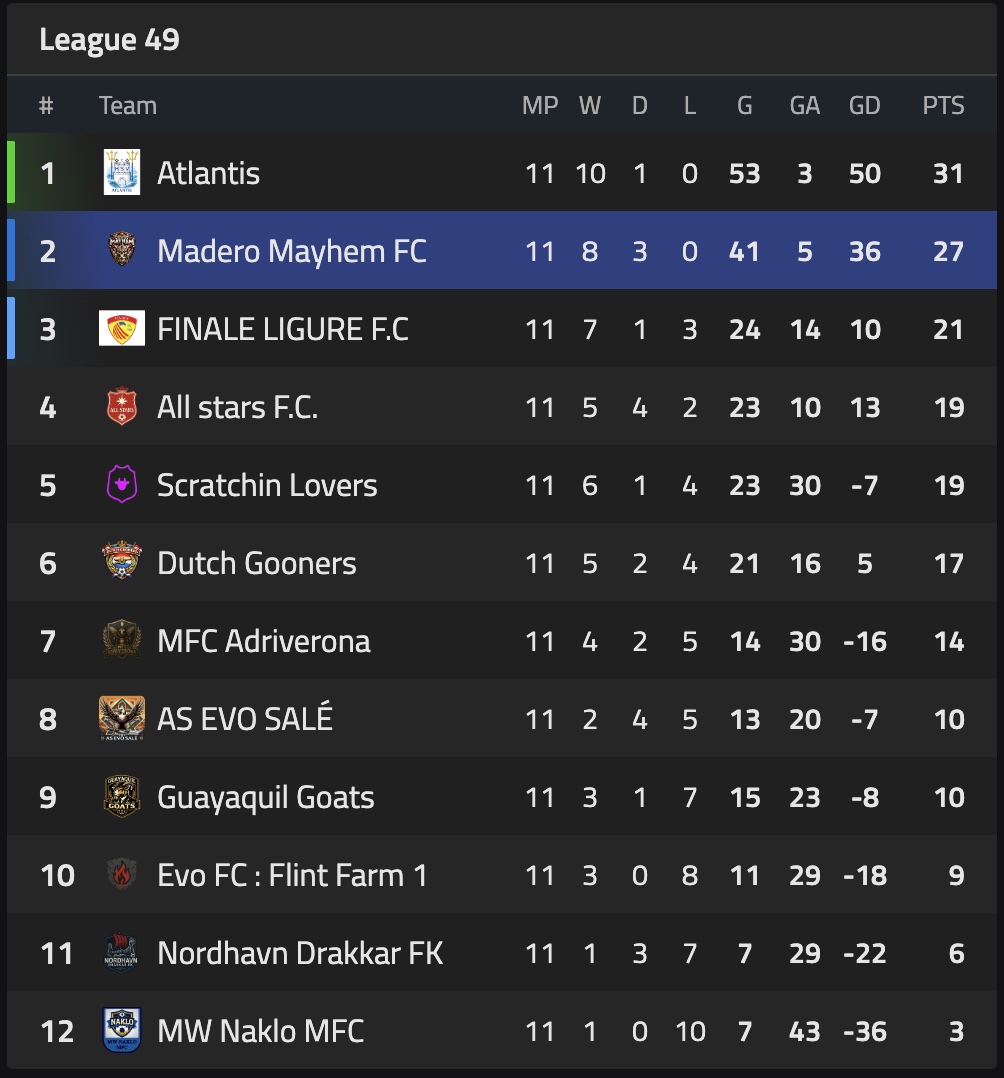Click the Scratchin Lovers purple shield icon
The height and width of the screenshot is (1078, 1004).
click(x=122, y=485)
